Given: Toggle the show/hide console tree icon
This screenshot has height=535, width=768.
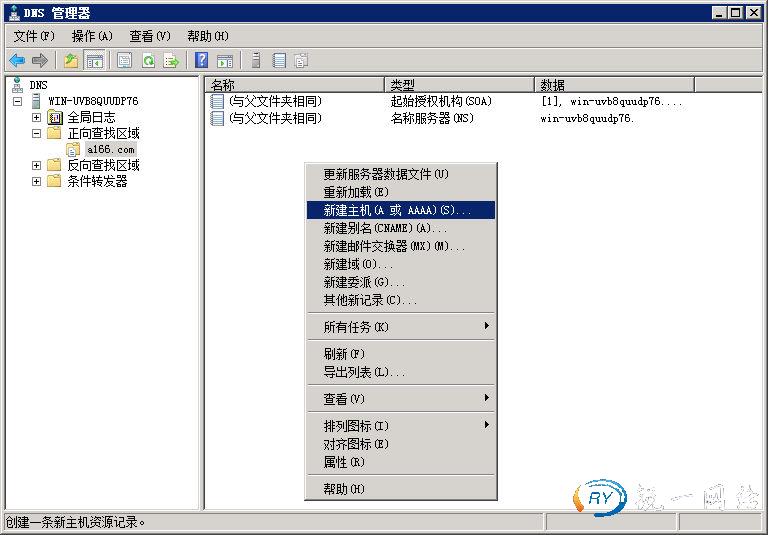Looking at the screenshot, I should click(95, 61).
